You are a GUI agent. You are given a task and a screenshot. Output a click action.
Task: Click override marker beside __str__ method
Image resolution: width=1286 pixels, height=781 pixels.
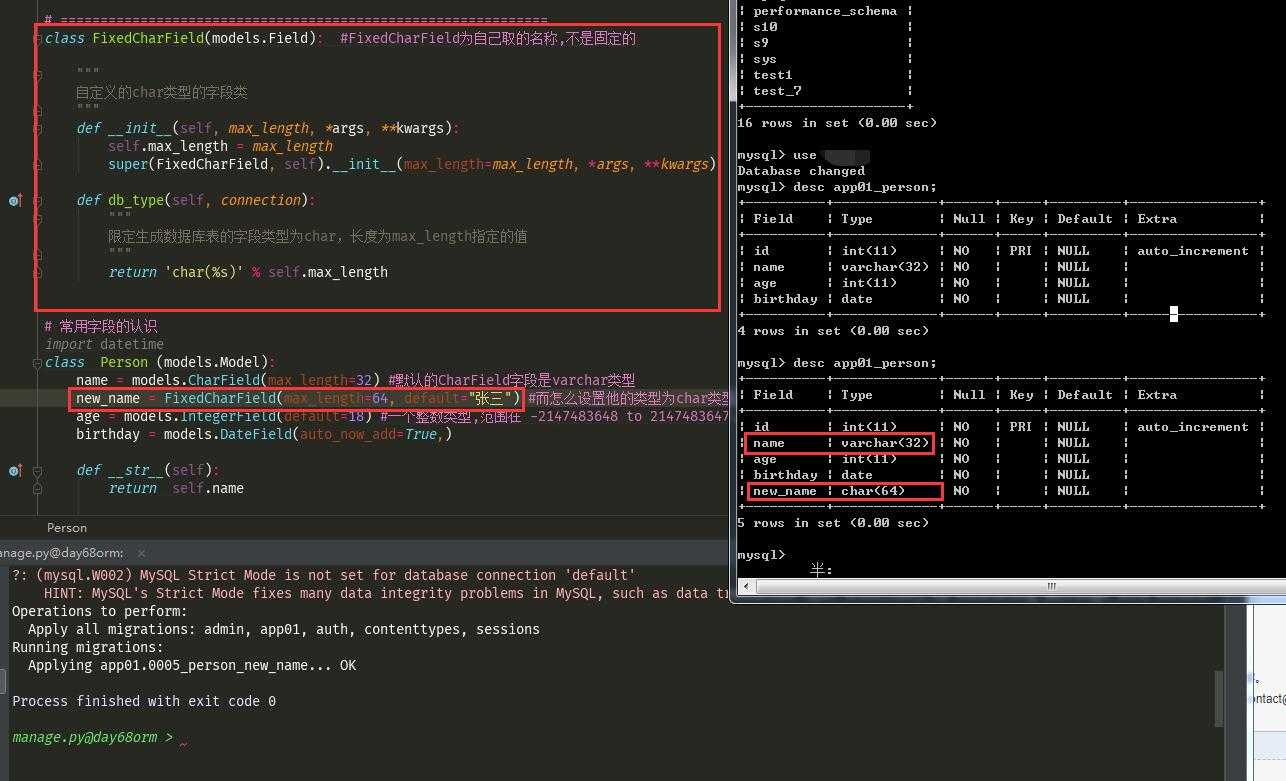pyautogui.click(x=14, y=470)
